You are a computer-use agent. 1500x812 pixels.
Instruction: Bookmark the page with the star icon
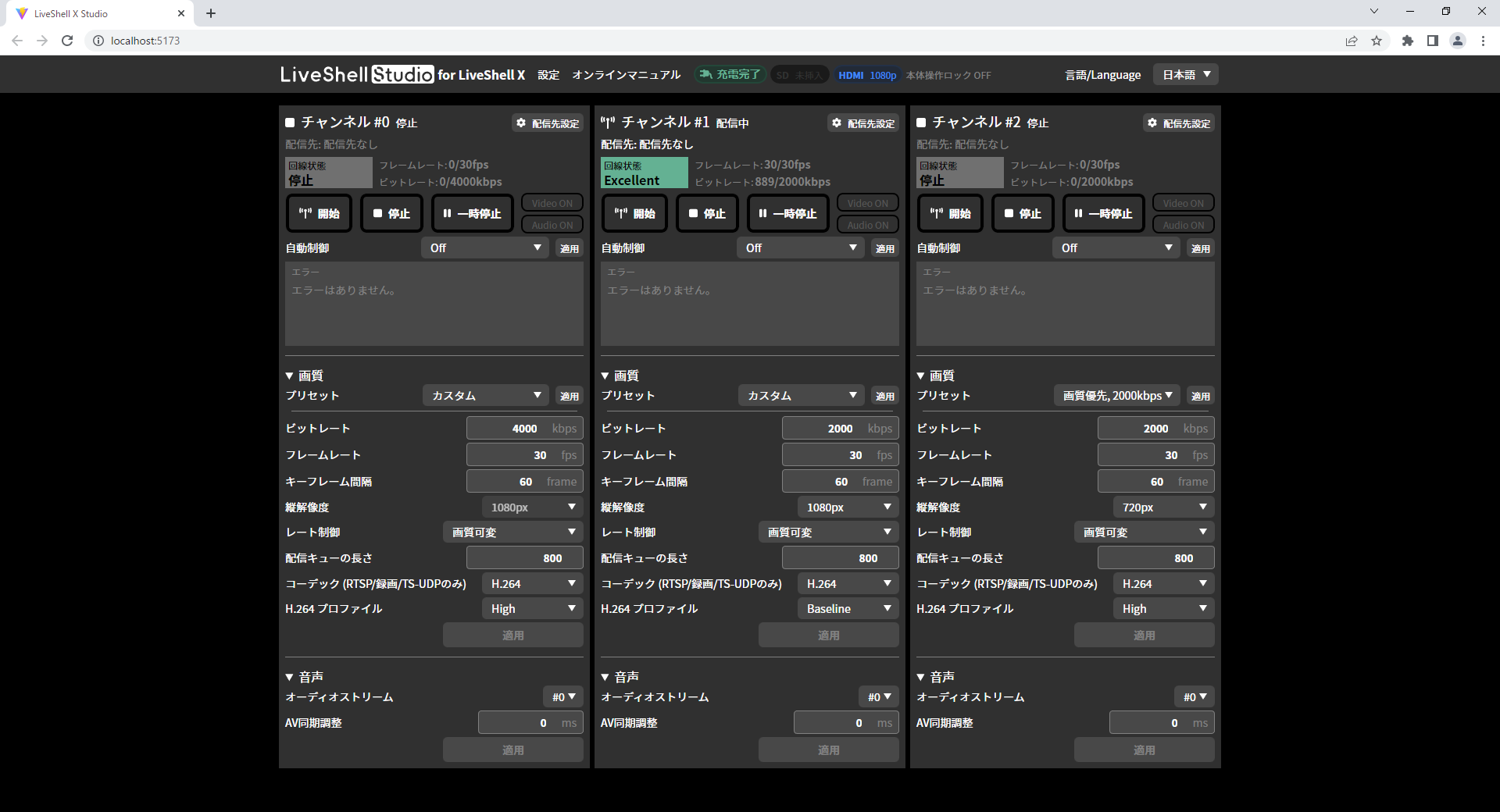[1377, 41]
